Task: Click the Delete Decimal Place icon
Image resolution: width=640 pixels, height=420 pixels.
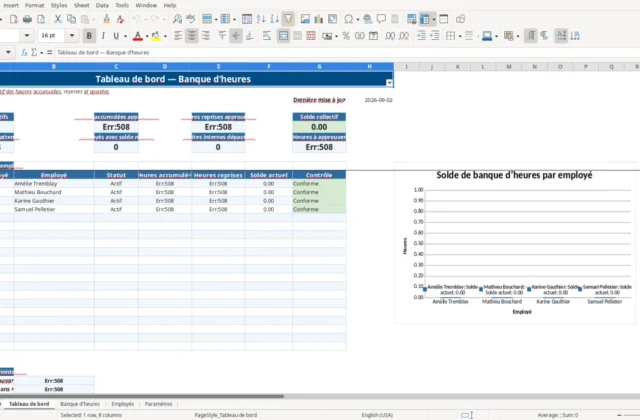Action: point(404,36)
